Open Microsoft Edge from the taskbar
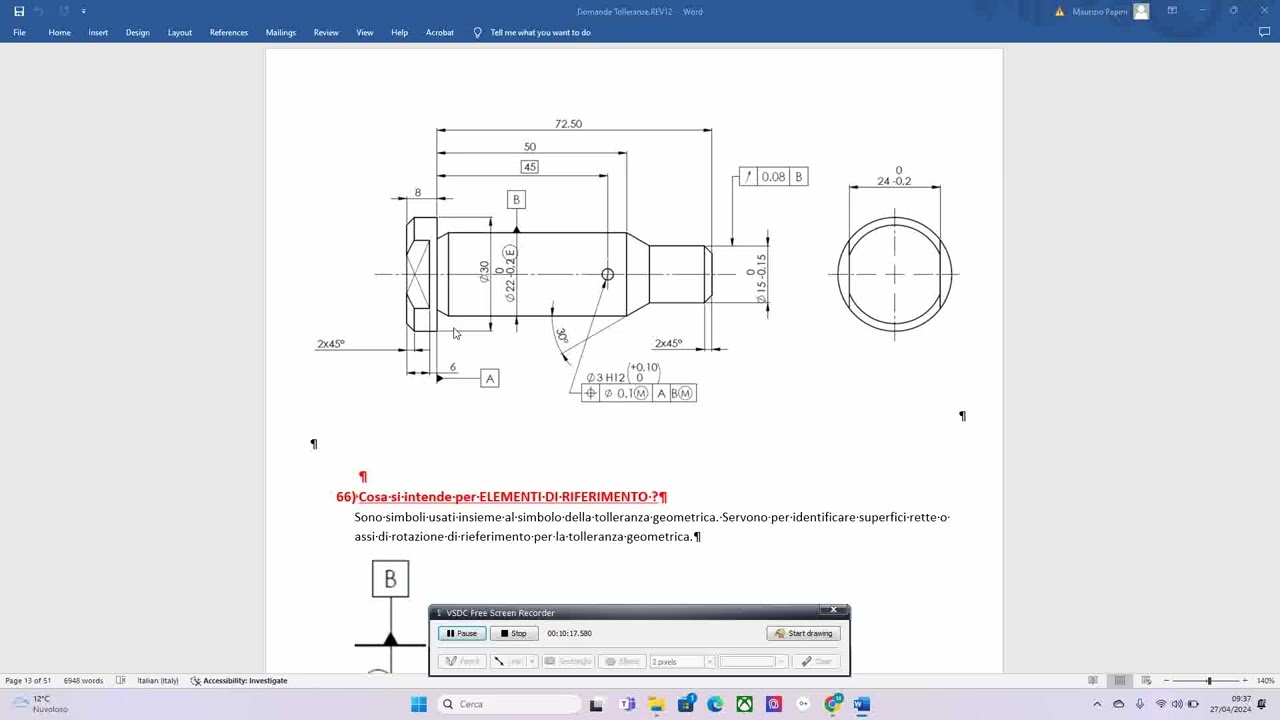The width and height of the screenshot is (1280, 720). pos(715,704)
